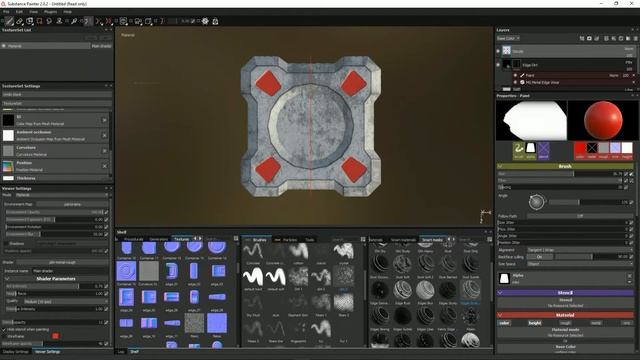The width and height of the screenshot is (640, 360).
Task: Open the Plugins menu
Action: point(51,12)
